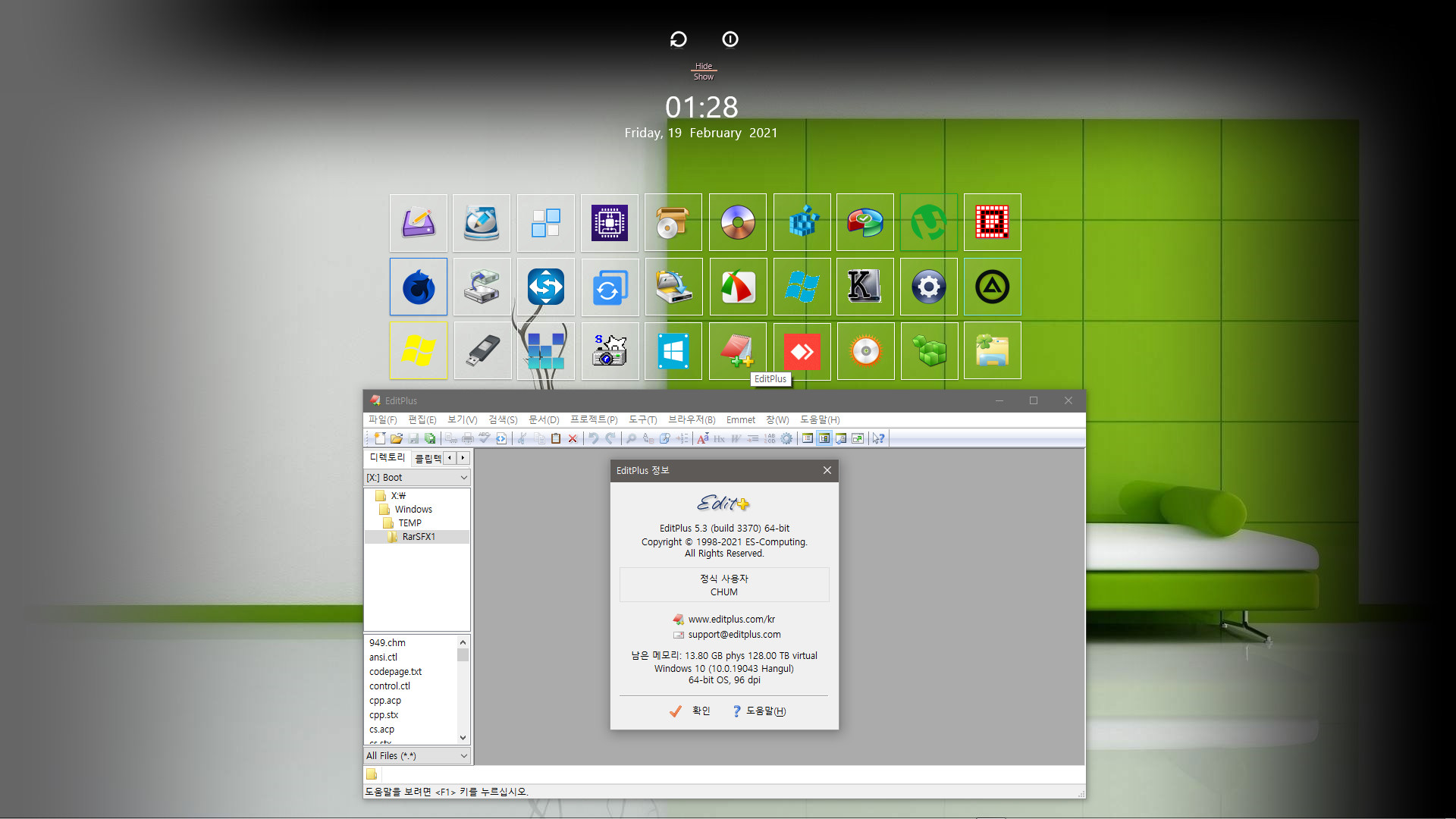Click 도움말(H) button in info dialog
This screenshot has width=1456, height=819.
pos(759,711)
